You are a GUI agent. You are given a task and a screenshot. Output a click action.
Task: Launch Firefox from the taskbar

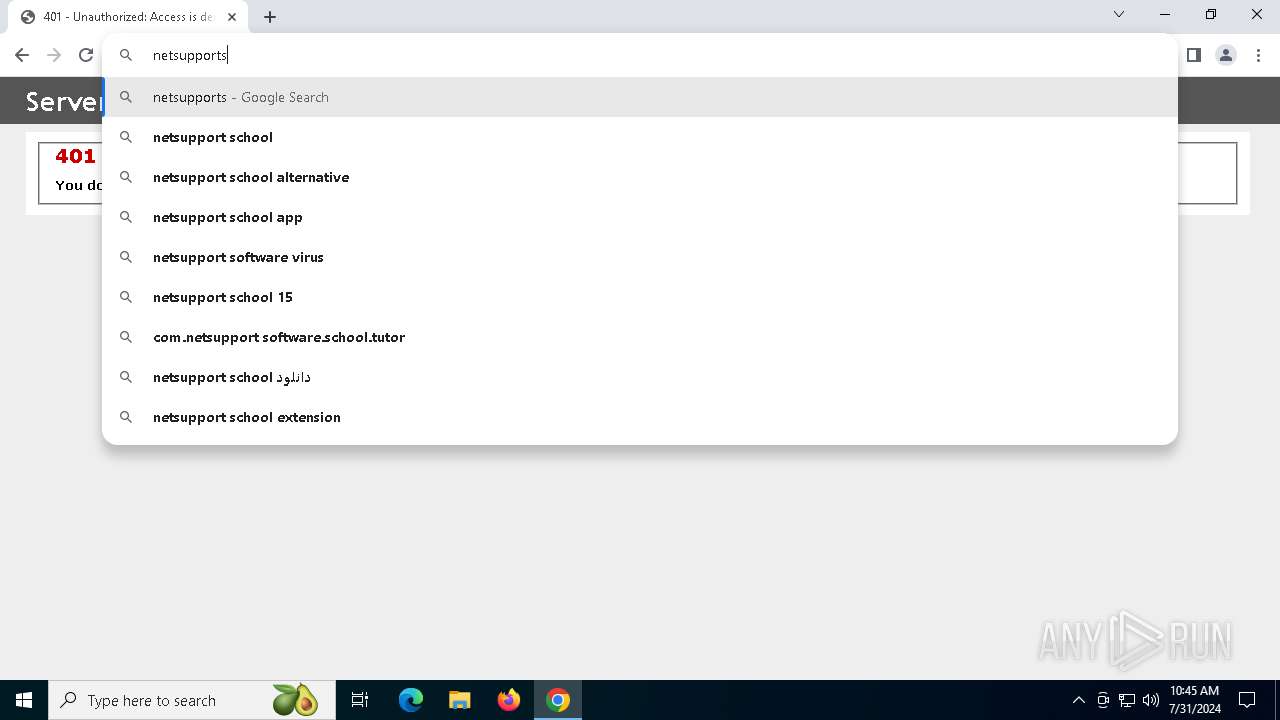(509, 700)
